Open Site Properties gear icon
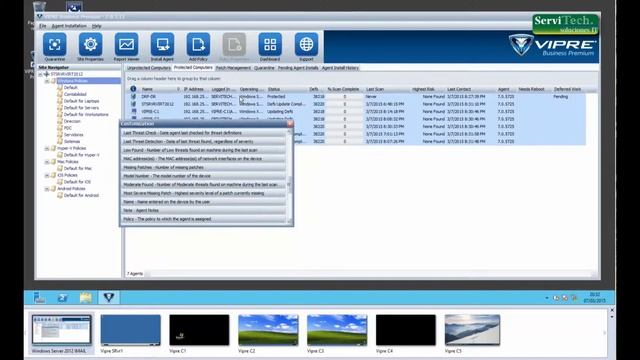Image resolution: width=640 pixels, height=360 pixels. coord(90,44)
